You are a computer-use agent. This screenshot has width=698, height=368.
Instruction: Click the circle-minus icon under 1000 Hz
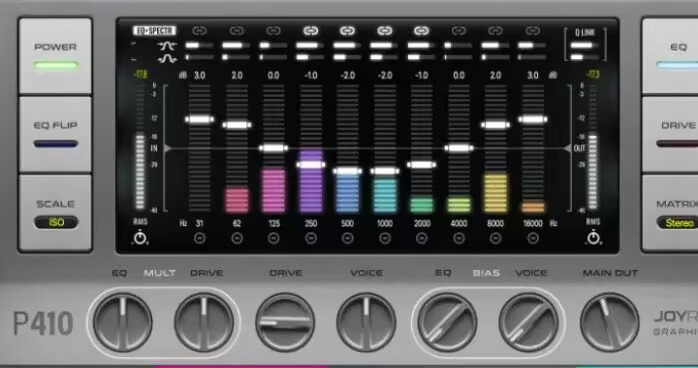(x=385, y=239)
